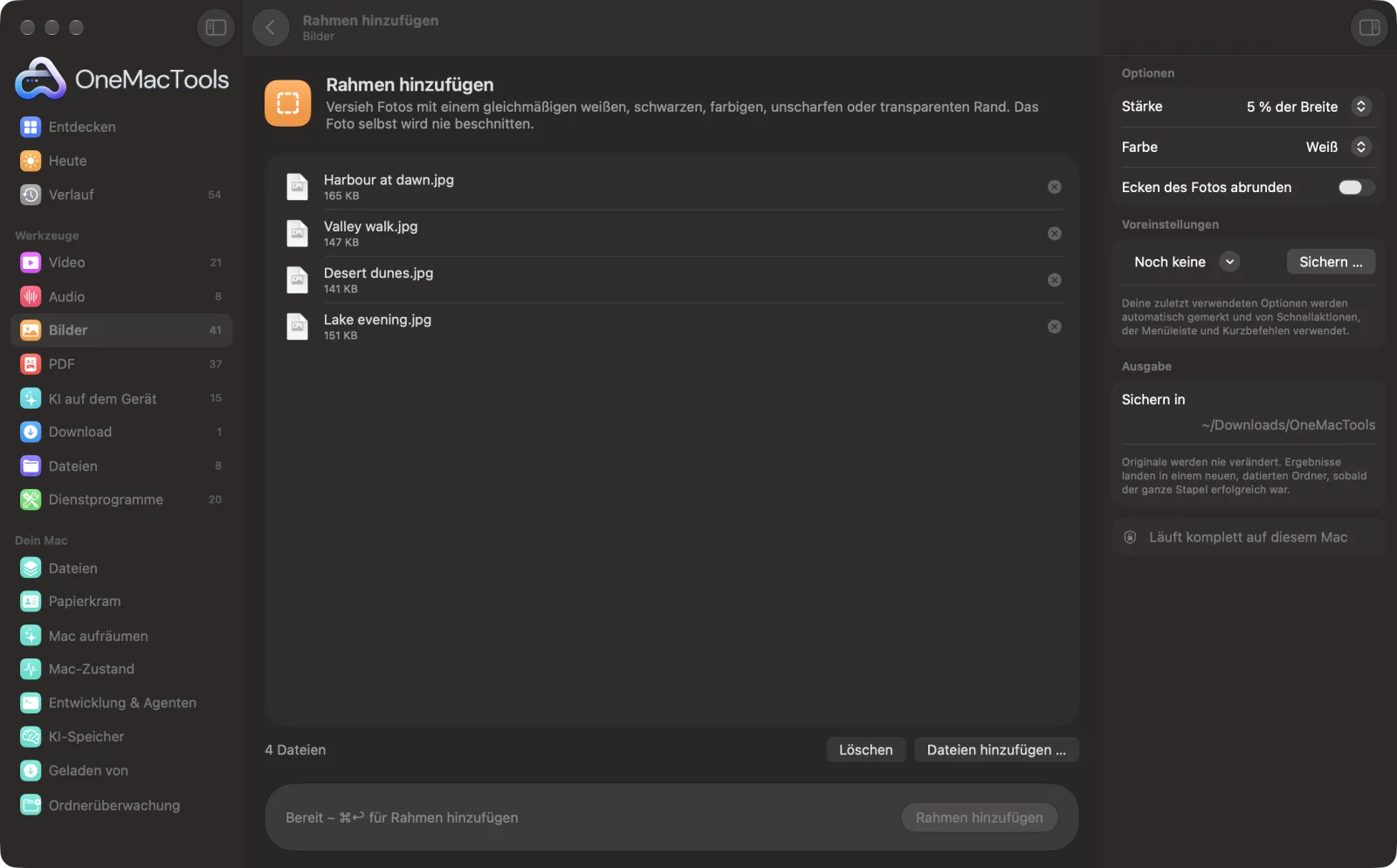Screen dimensions: 1397x868
Task: Go back with the chevron button
Action: pos(271,28)
